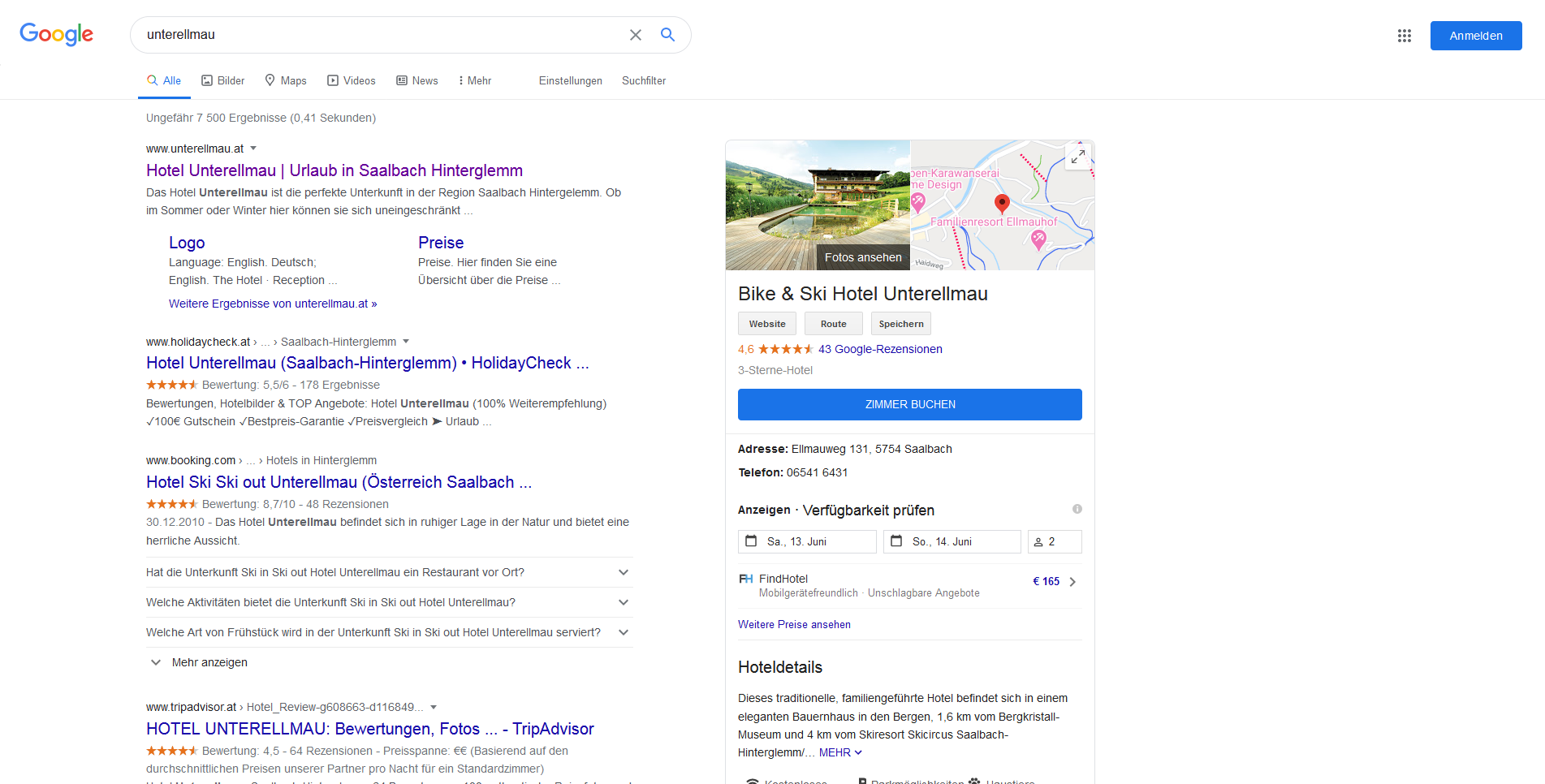Image resolution: width=1545 pixels, height=784 pixels.
Task: Open the Google apps grid
Action: point(1404,36)
